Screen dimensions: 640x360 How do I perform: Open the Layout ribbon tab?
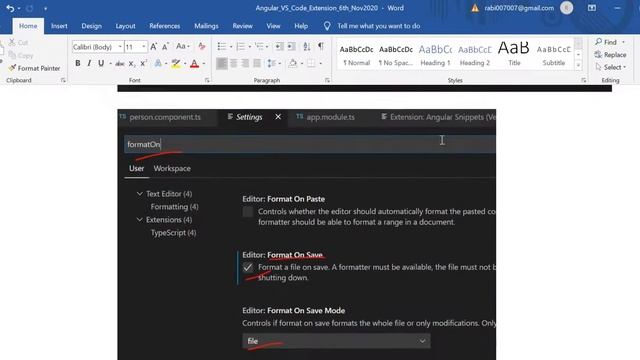tap(125, 26)
